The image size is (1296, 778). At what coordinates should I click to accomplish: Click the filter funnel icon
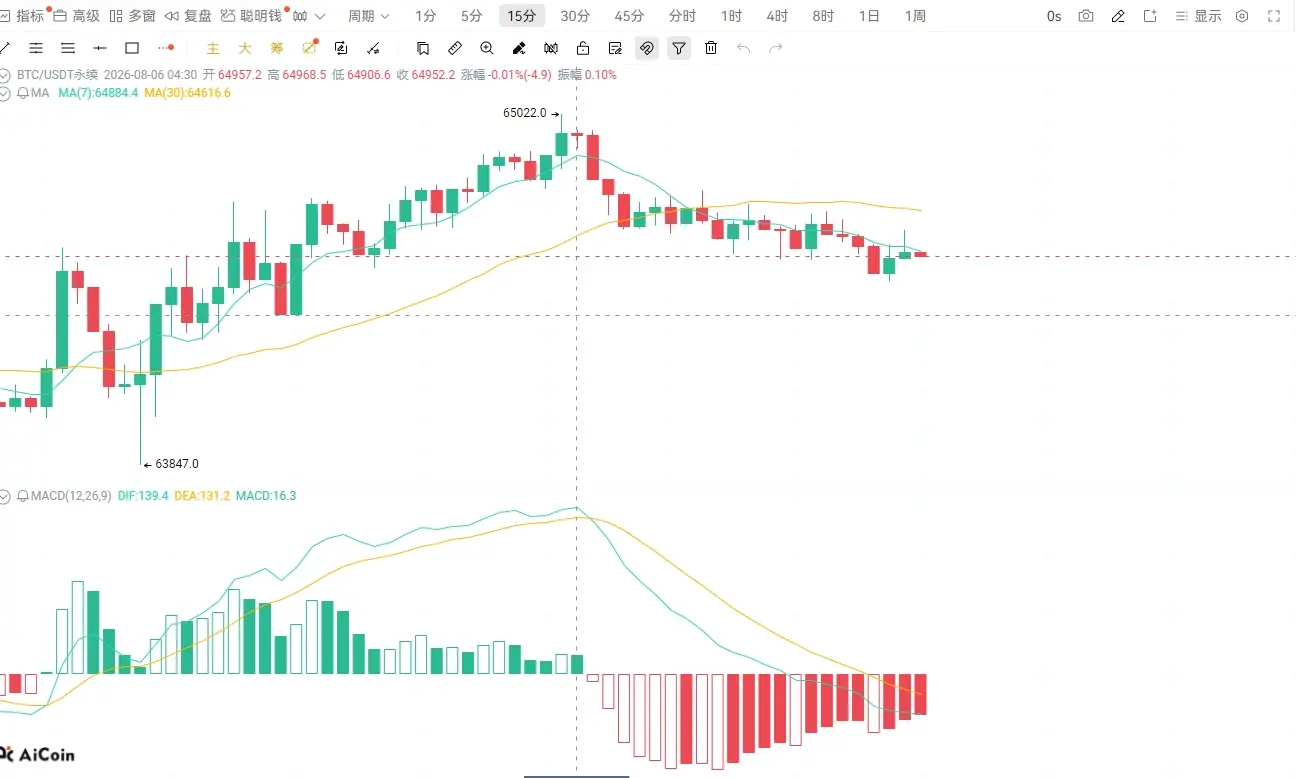click(x=679, y=48)
